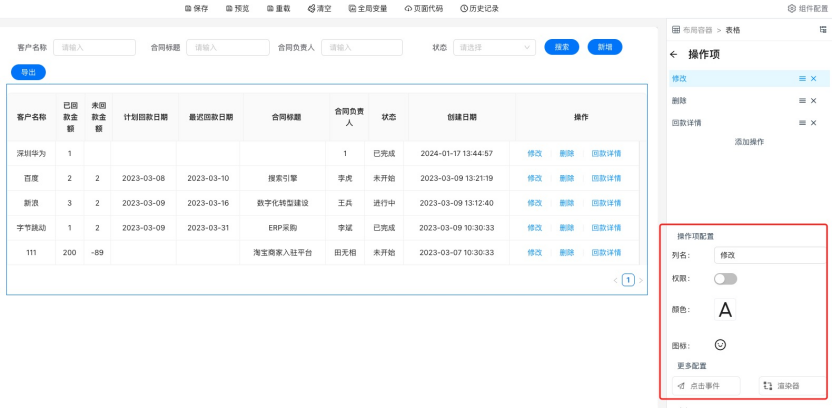
Task: Click the 保存 save toolbar item
Action: 196,8
